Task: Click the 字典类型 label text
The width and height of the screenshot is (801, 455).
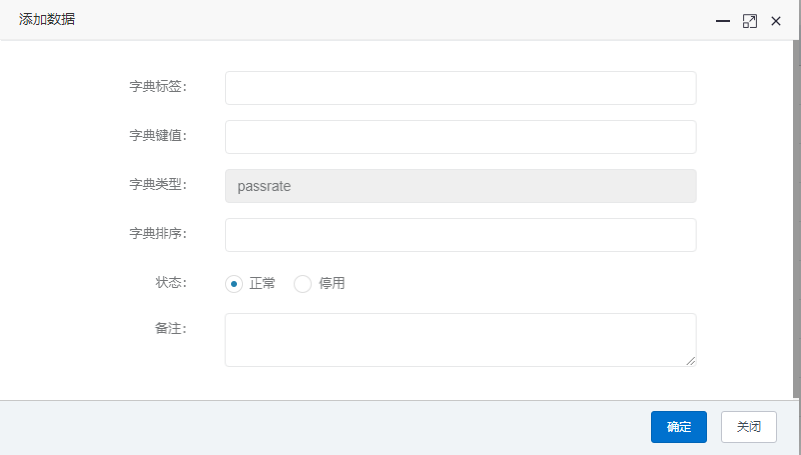Action: (158, 184)
